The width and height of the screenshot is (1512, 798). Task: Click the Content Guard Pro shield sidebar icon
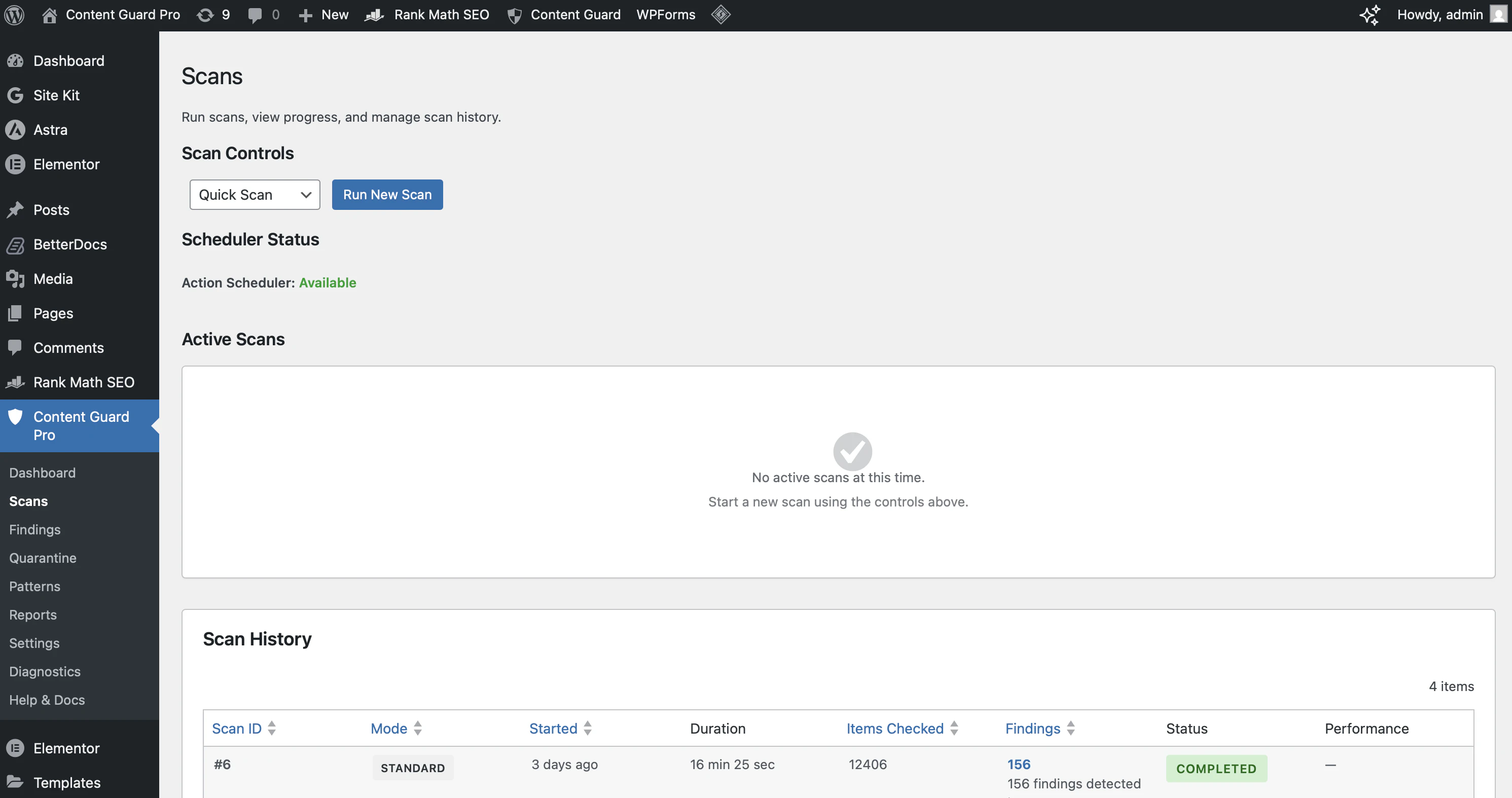16,417
